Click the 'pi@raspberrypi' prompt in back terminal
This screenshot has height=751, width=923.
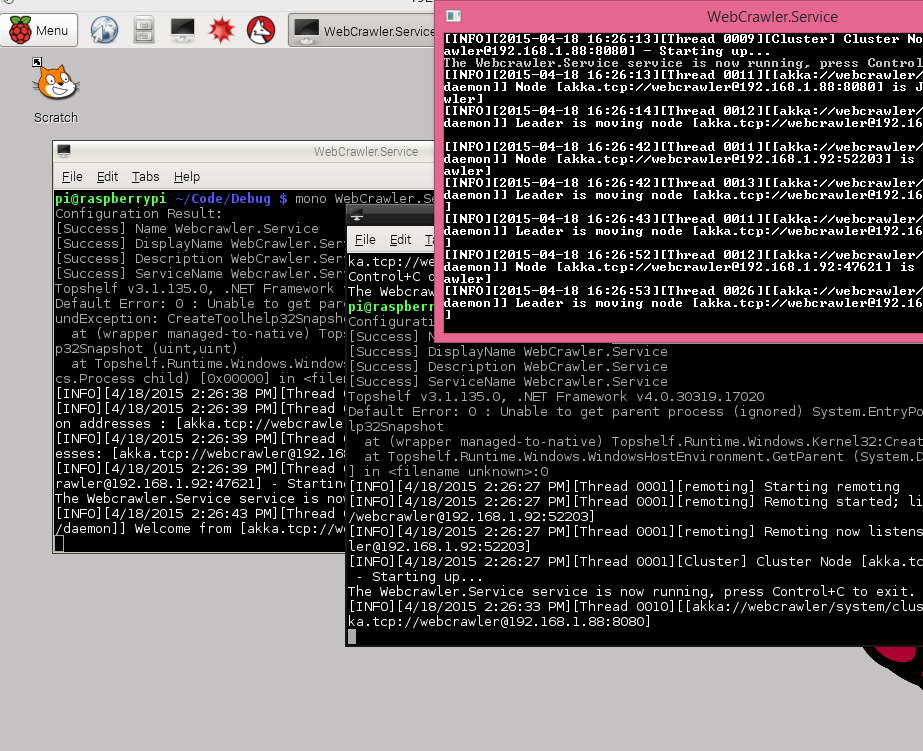110,198
